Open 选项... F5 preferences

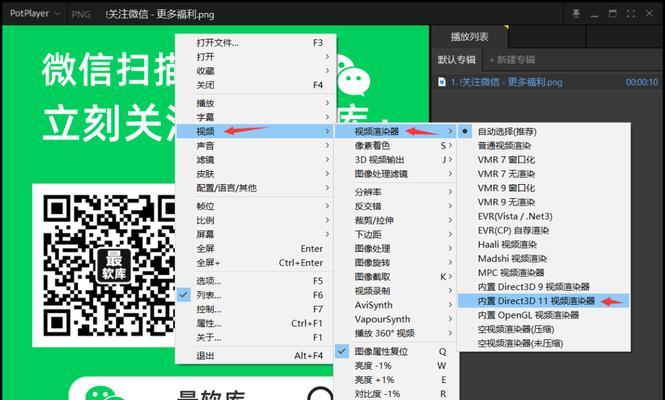click(256, 281)
